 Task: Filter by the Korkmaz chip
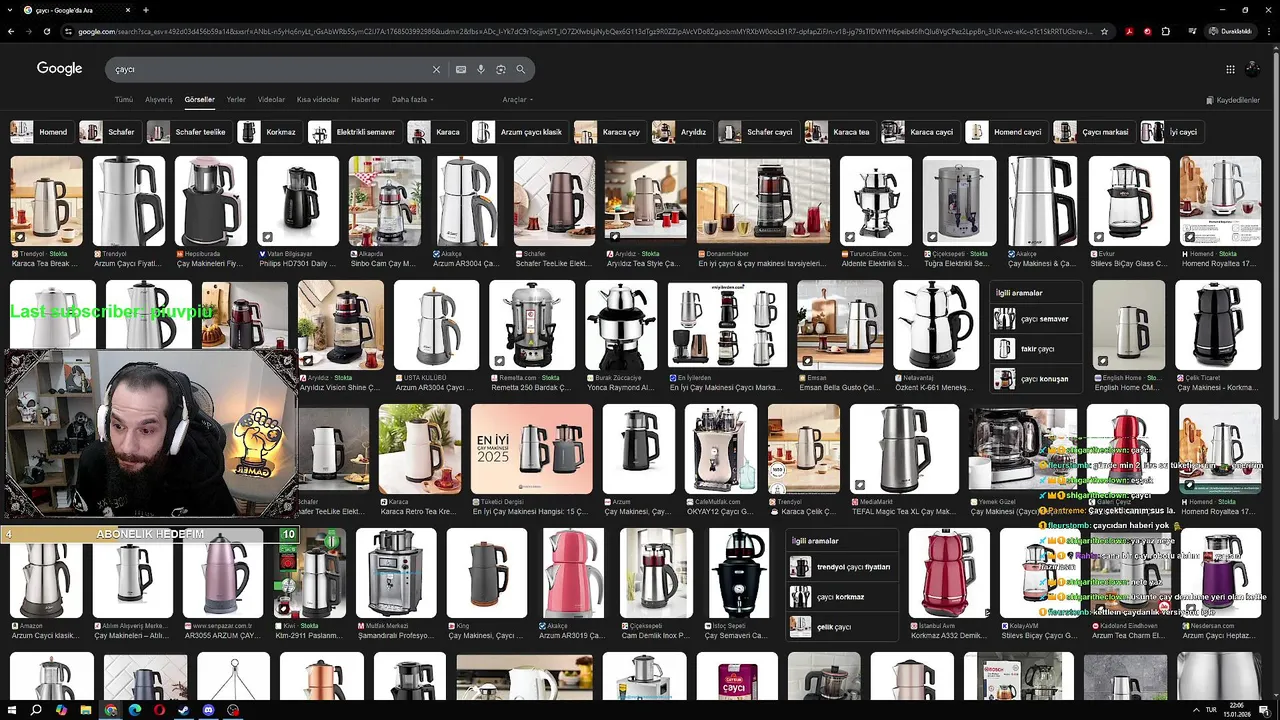click(x=268, y=132)
